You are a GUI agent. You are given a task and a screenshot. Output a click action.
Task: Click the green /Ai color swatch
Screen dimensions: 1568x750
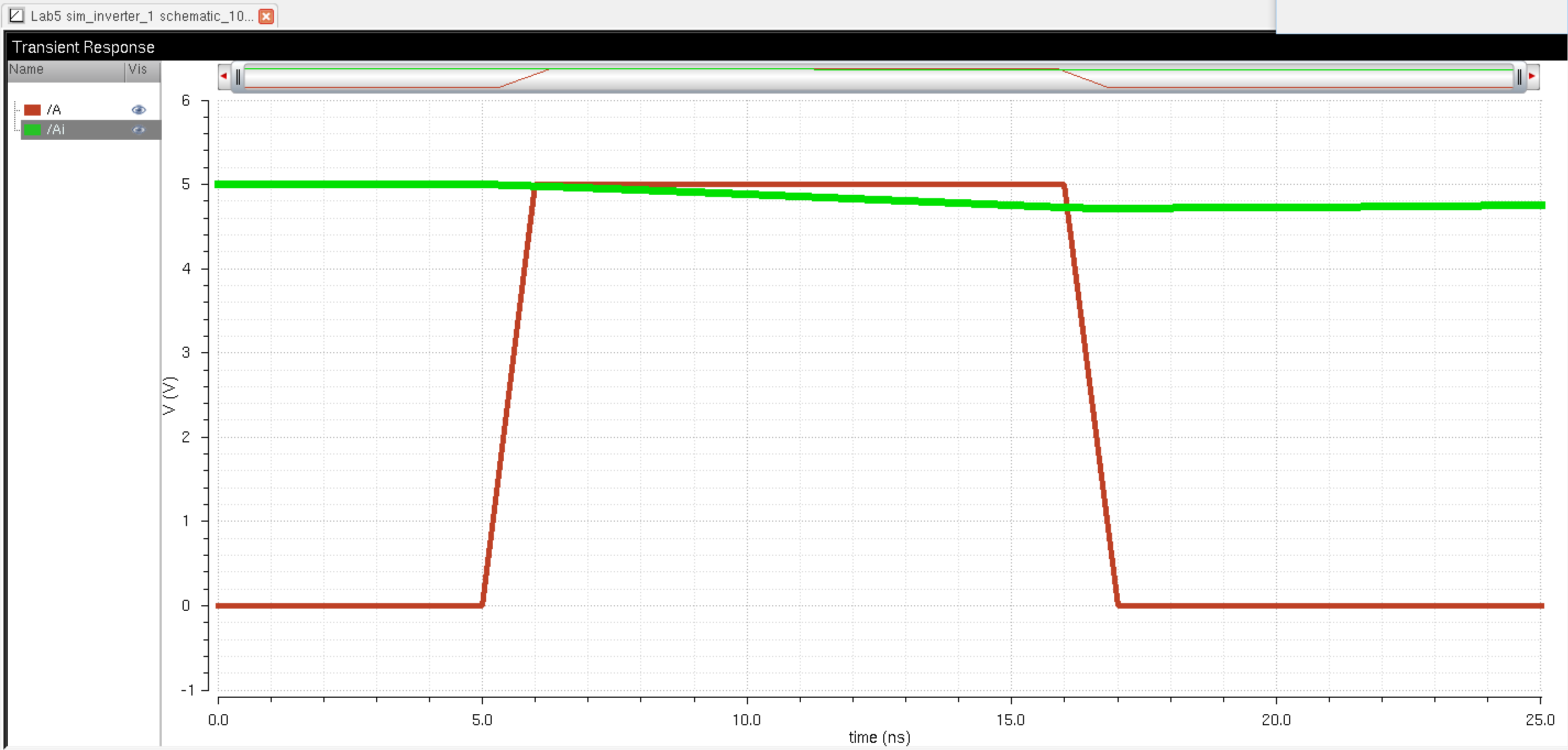32,130
